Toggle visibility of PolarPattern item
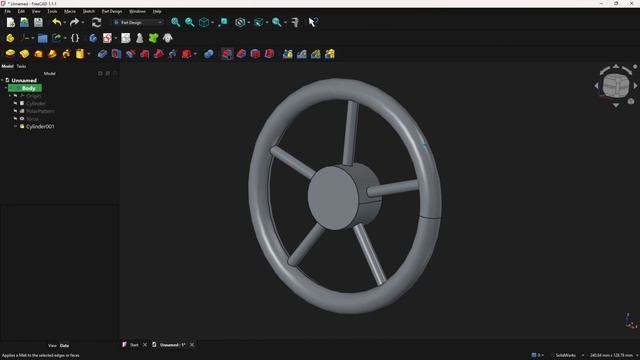Screen dimensions: 640x360 pyautogui.click(x=16, y=111)
